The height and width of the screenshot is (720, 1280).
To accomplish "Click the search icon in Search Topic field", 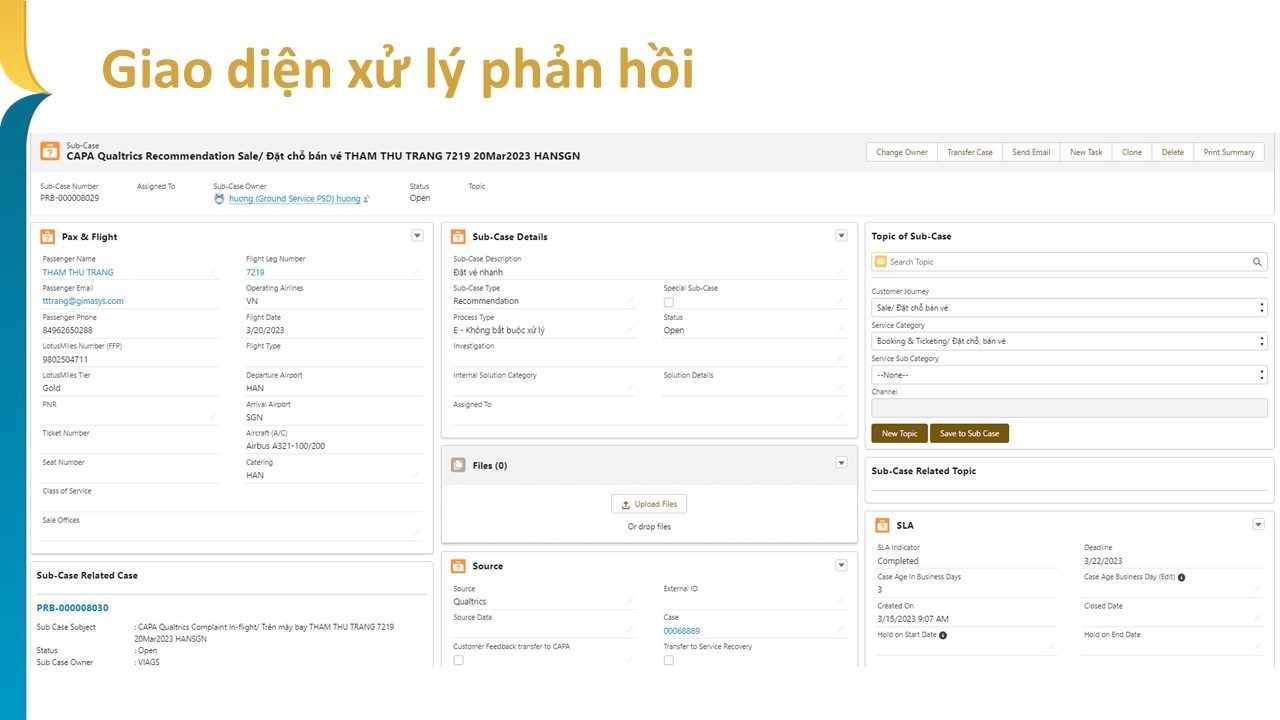I will [x=1257, y=262].
